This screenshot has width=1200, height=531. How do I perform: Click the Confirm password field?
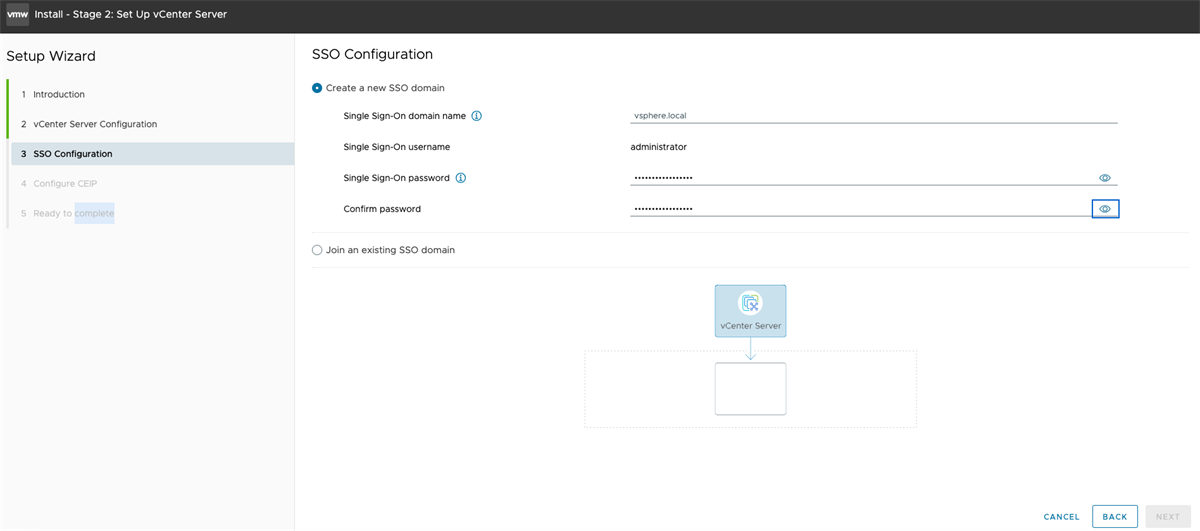tap(861, 209)
